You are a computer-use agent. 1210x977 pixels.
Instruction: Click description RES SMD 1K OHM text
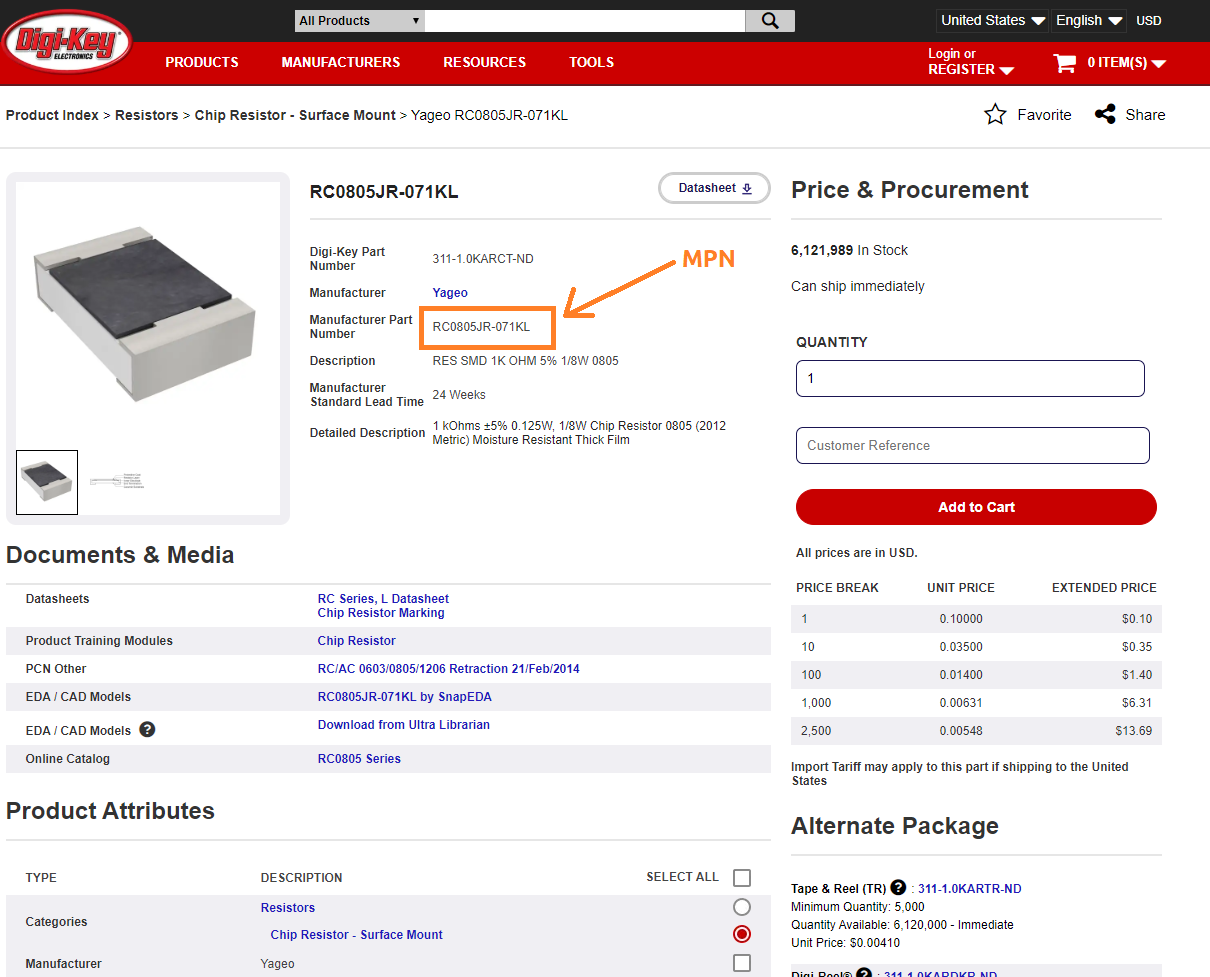(526, 361)
